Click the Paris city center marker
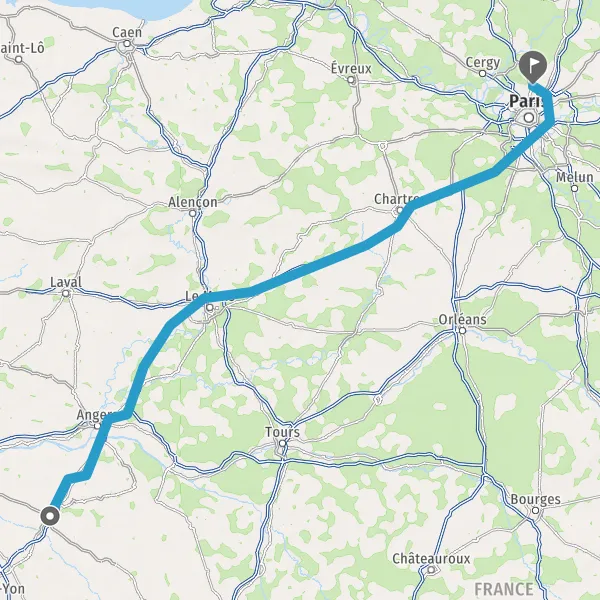Image resolution: width=600 pixels, height=600 pixels. click(529, 117)
